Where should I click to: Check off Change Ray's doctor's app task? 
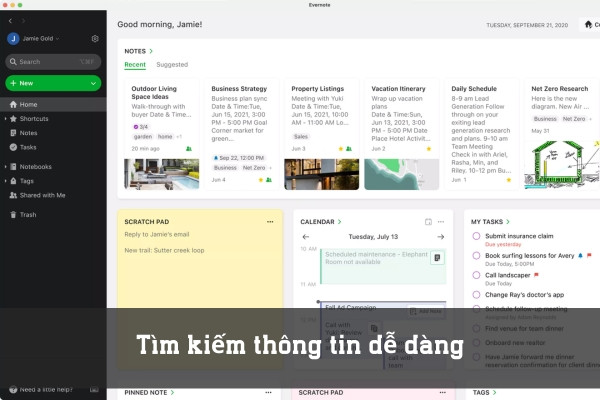476,295
